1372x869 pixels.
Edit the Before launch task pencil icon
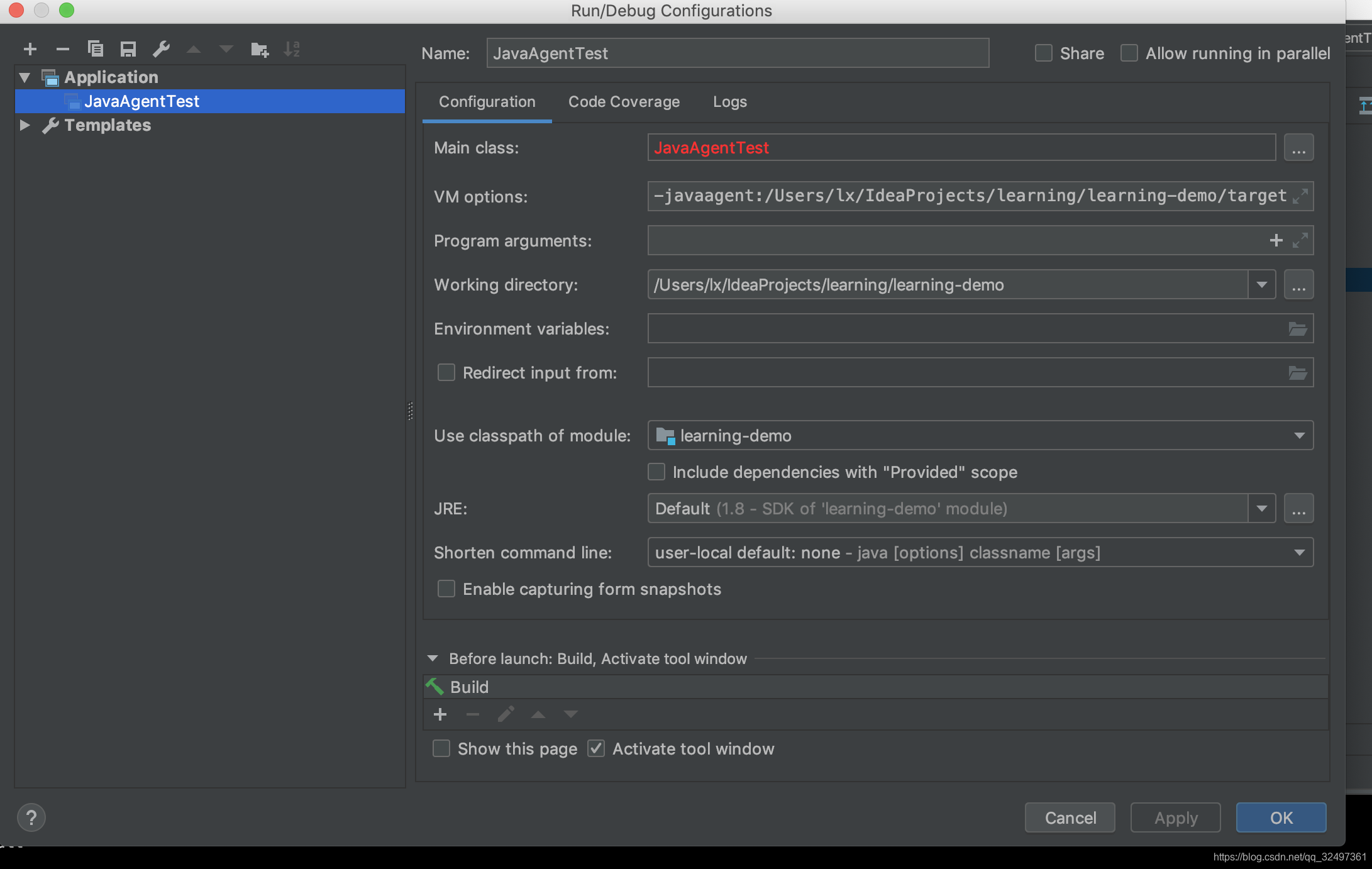pos(506,714)
